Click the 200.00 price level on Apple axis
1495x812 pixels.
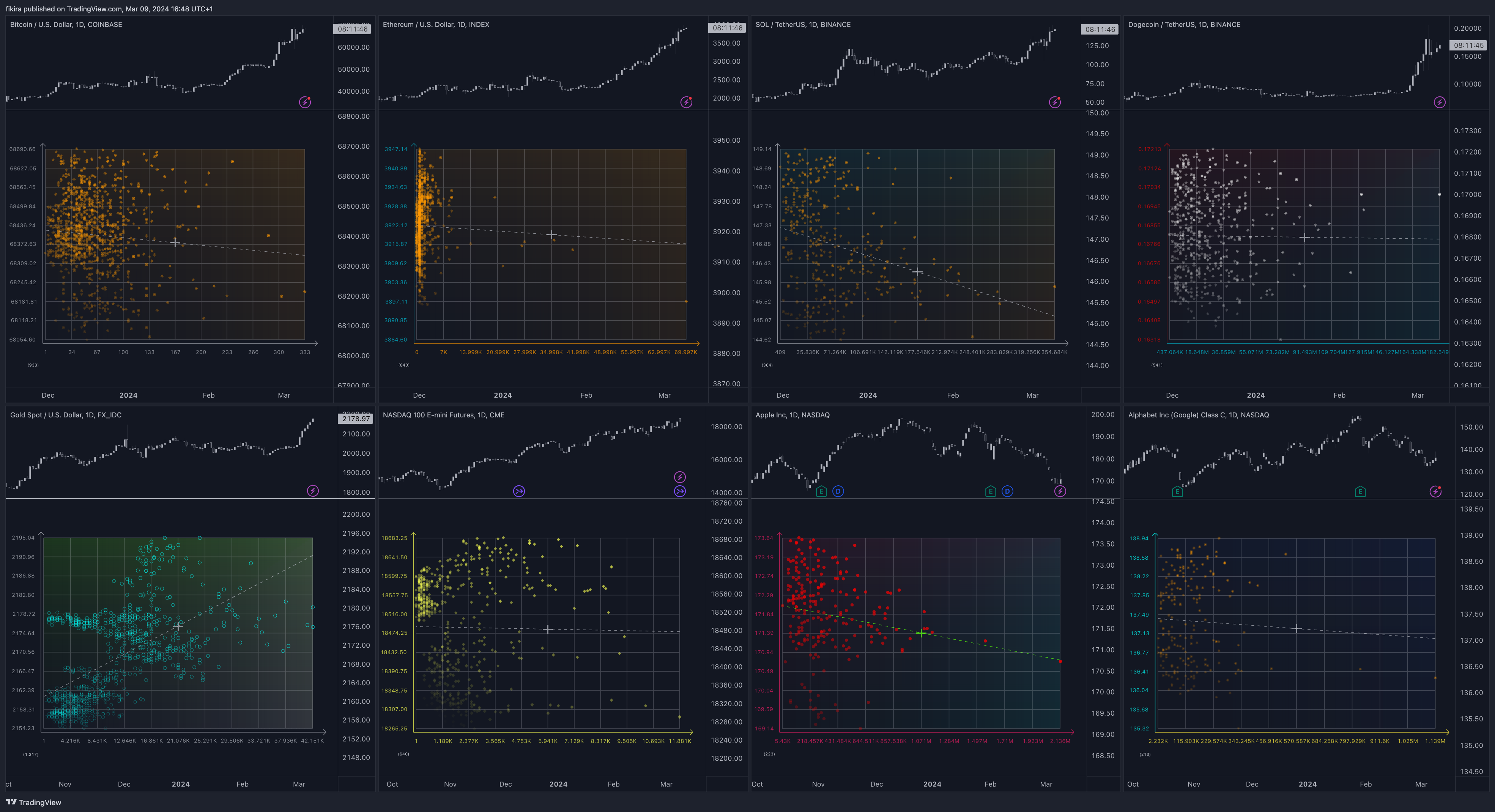pos(1103,415)
